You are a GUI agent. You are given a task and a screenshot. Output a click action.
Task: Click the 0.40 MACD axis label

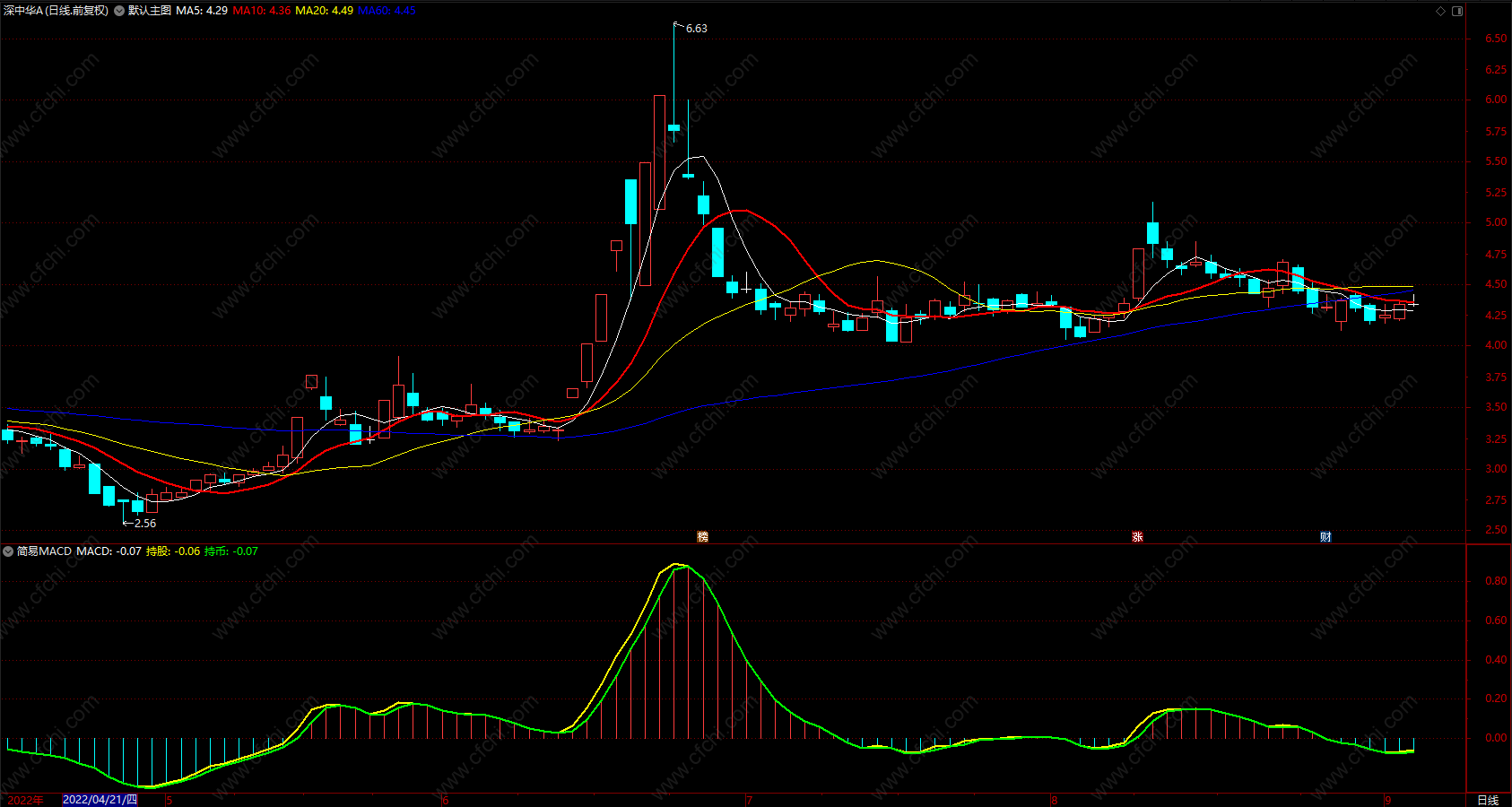click(x=1496, y=660)
